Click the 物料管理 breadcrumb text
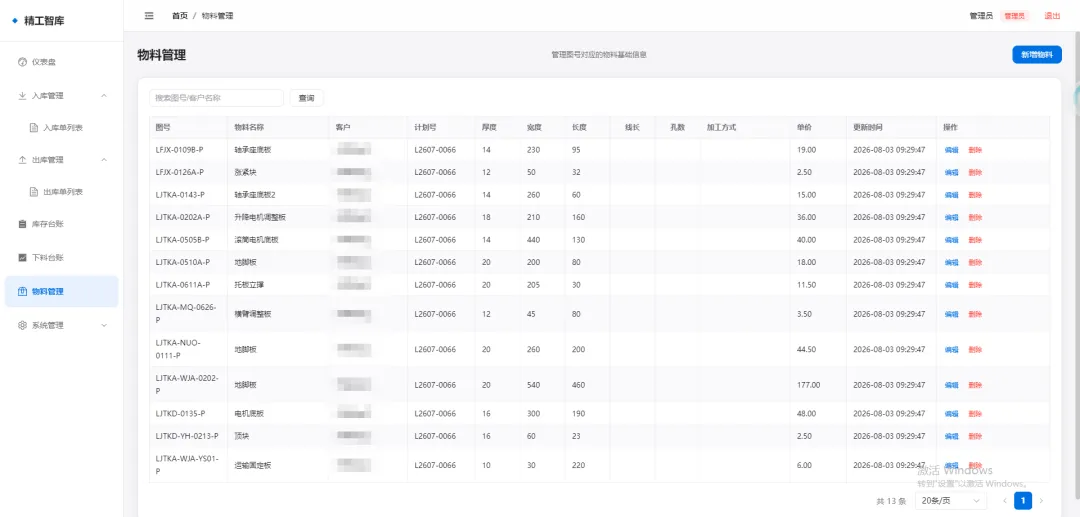 217,16
